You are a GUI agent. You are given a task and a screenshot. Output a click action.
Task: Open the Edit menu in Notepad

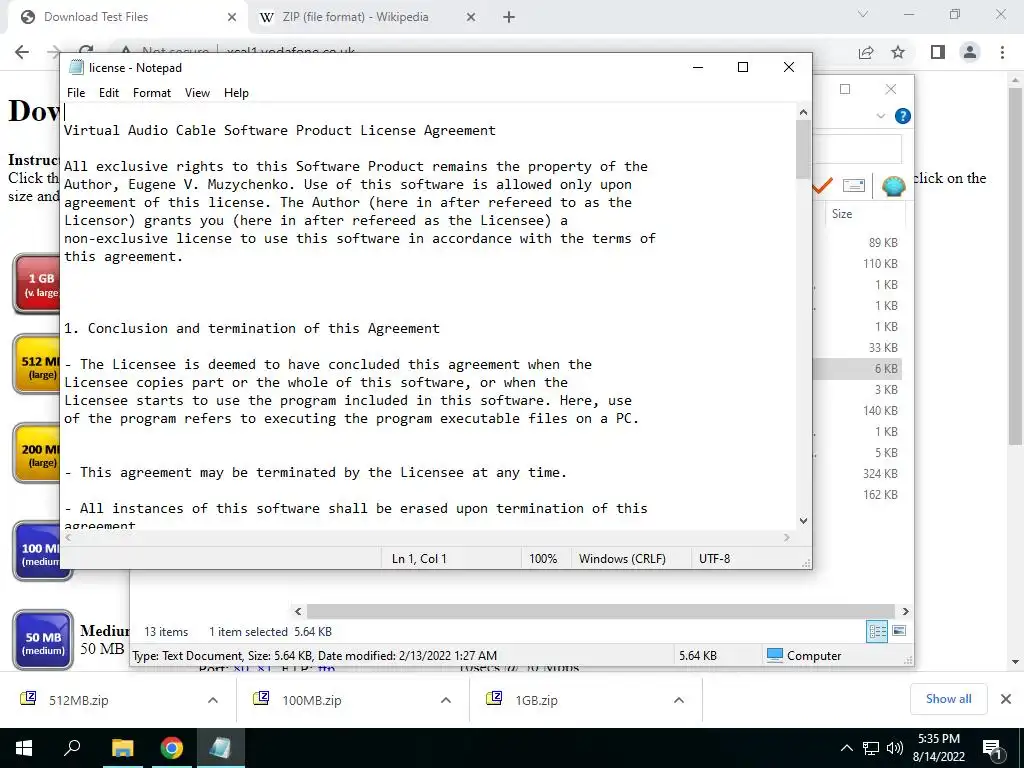tap(108, 93)
